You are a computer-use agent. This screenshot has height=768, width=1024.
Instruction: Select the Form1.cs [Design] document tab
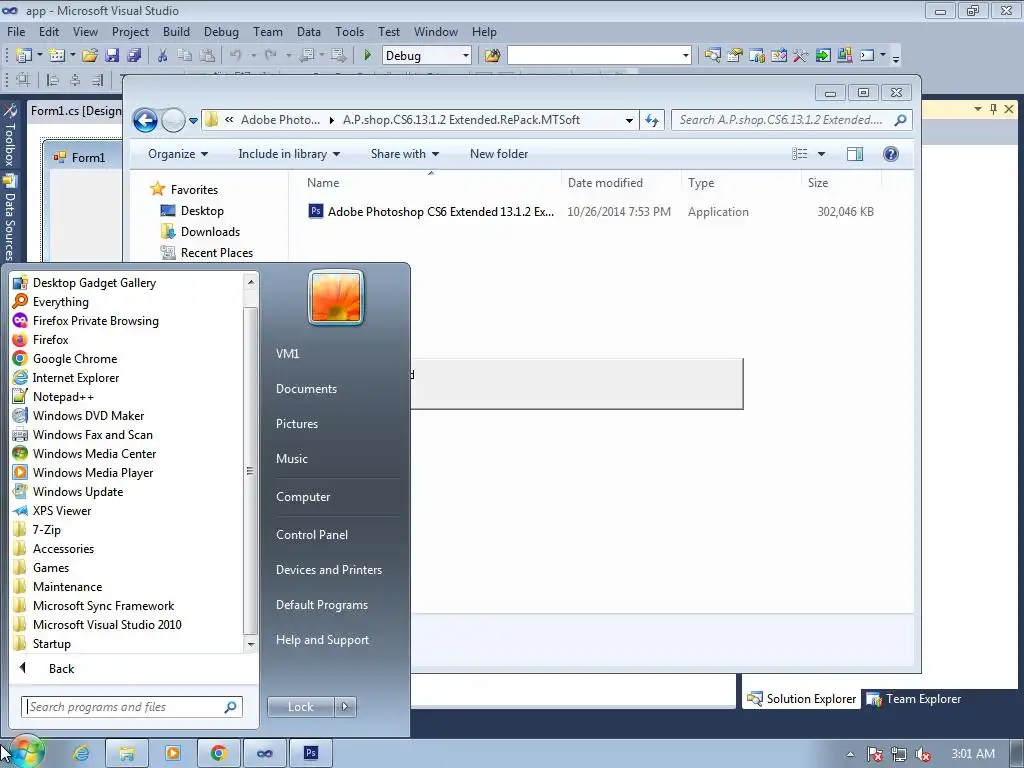(74, 111)
